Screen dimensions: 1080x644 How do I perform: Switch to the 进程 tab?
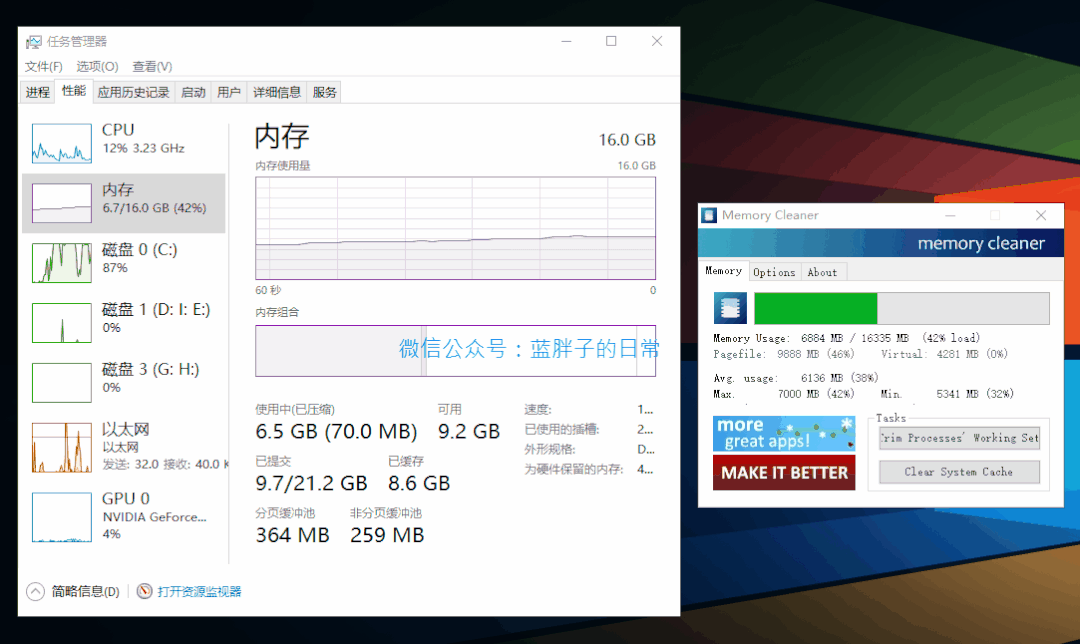(x=37, y=91)
